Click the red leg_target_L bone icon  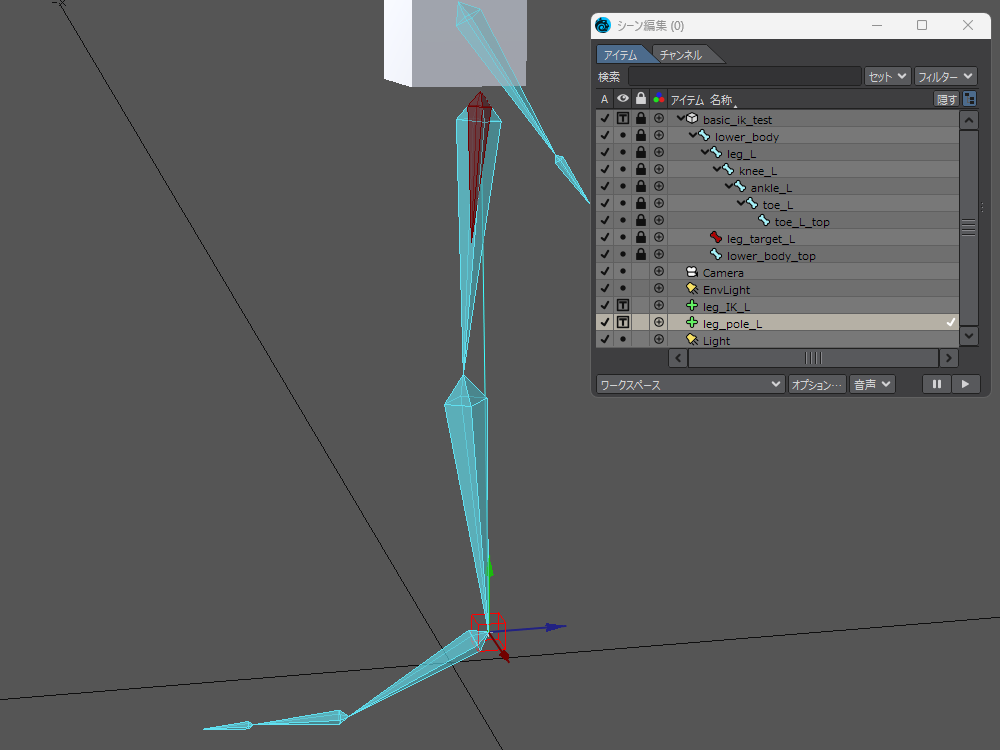[x=715, y=238]
